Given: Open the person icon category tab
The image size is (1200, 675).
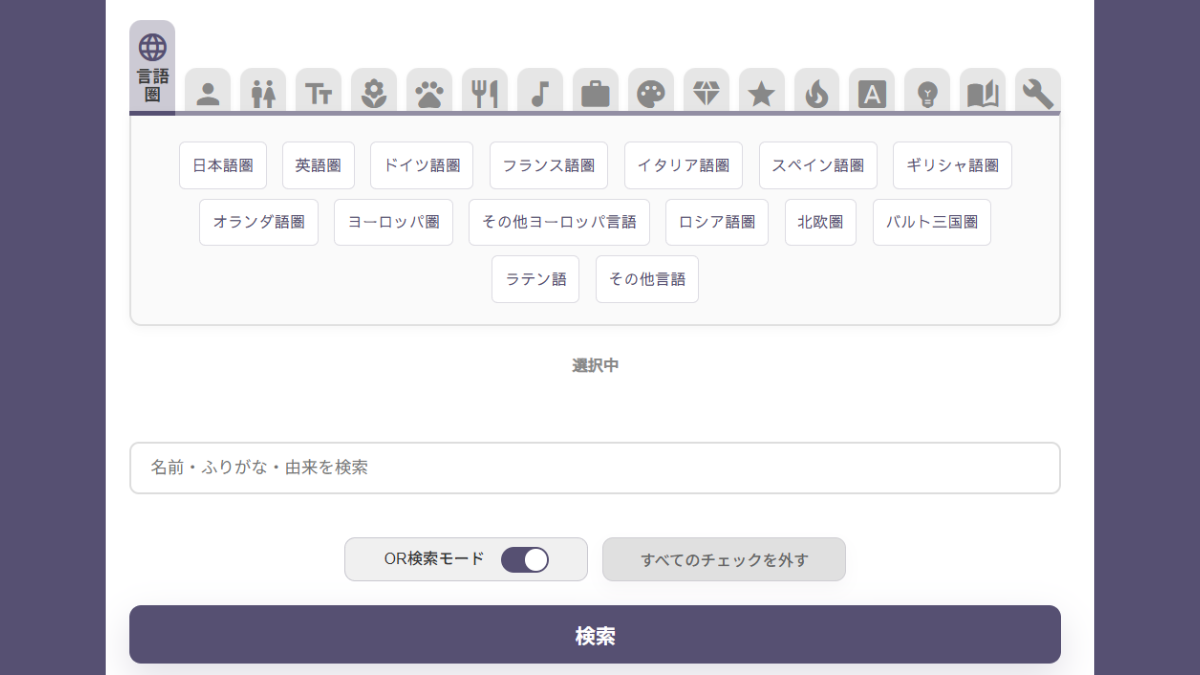Looking at the screenshot, I should tap(208, 93).
